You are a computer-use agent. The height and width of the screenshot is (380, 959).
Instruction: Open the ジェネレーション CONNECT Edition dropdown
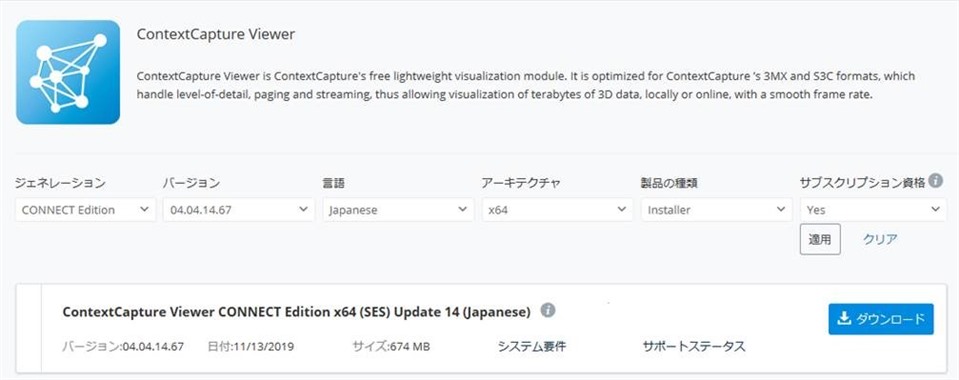pyautogui.click(x=86, y=210)
